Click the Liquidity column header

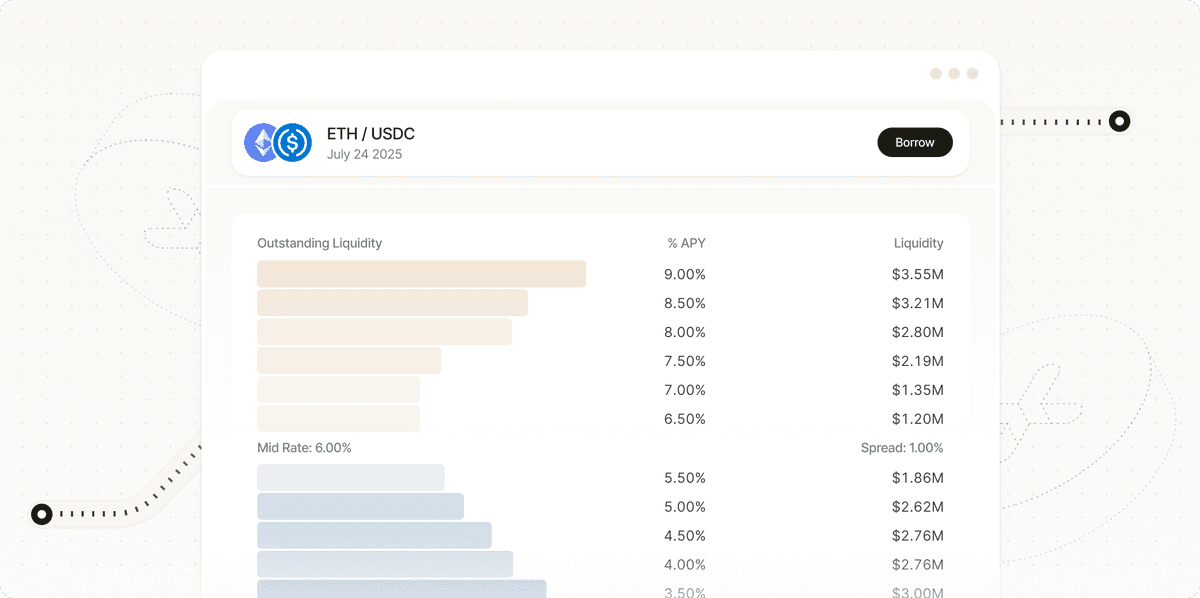pos(918,243)
